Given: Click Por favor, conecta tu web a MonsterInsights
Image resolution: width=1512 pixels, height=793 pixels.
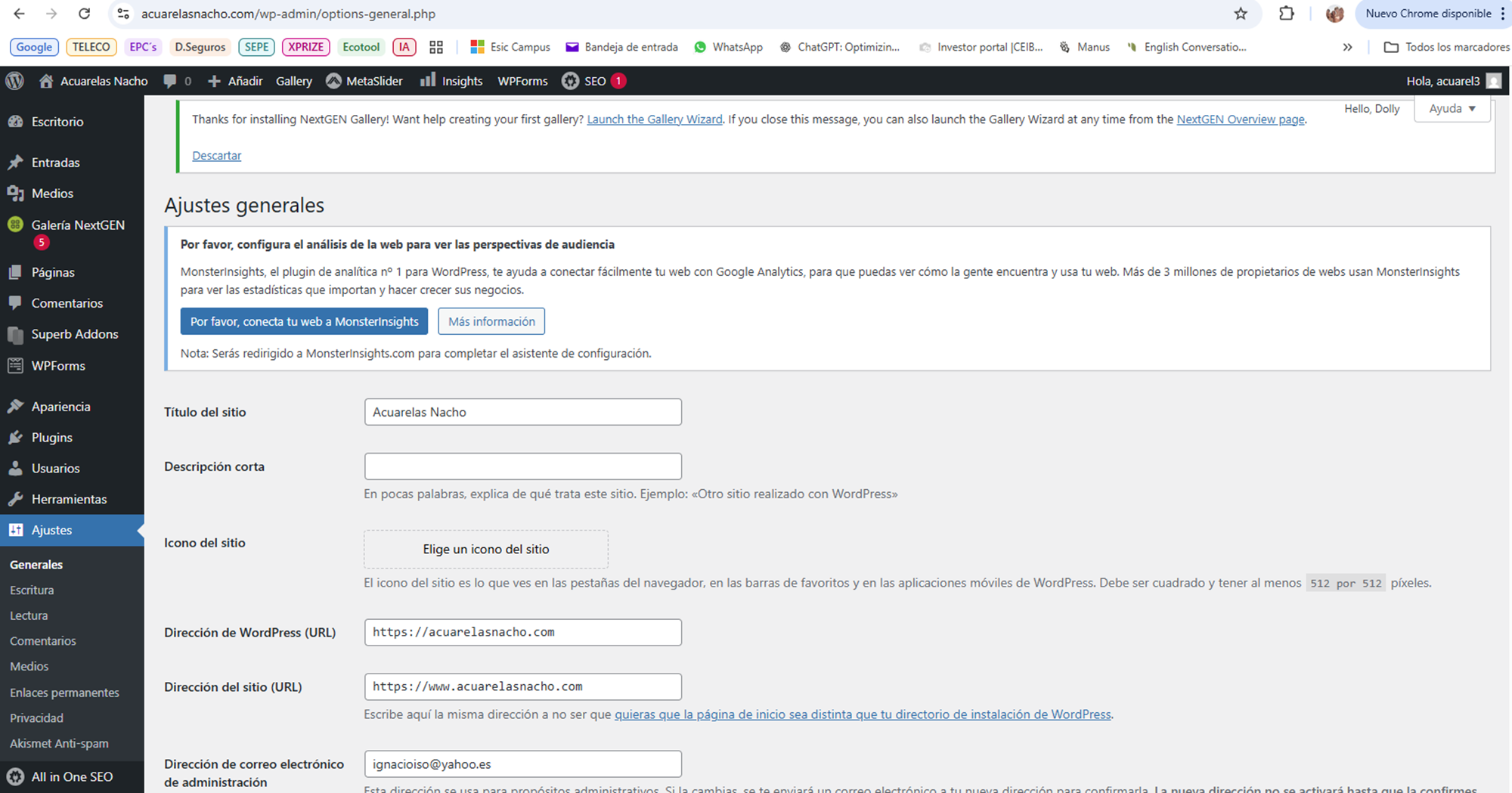Looking at the screenshot, I should pos(304,321).
